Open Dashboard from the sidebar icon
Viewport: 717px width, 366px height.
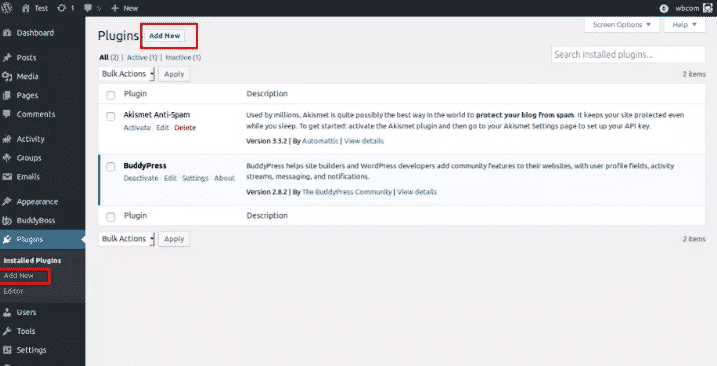(7, 33)
